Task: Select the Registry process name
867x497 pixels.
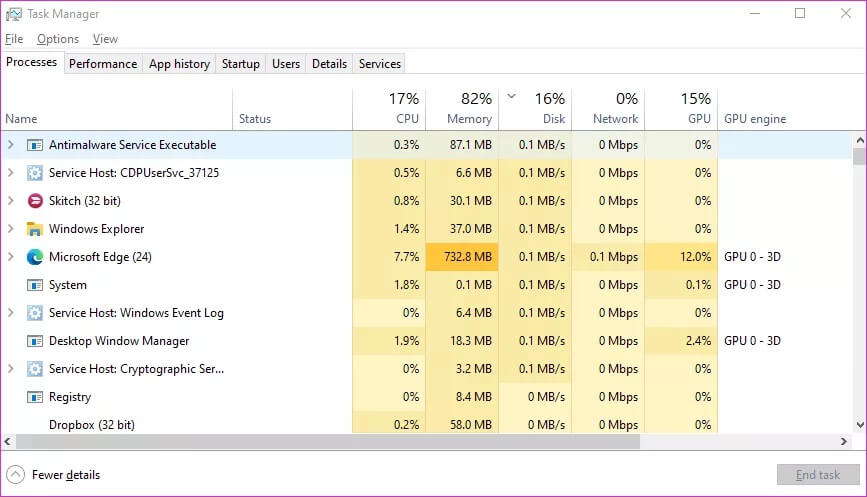Action: click(70, 397)
